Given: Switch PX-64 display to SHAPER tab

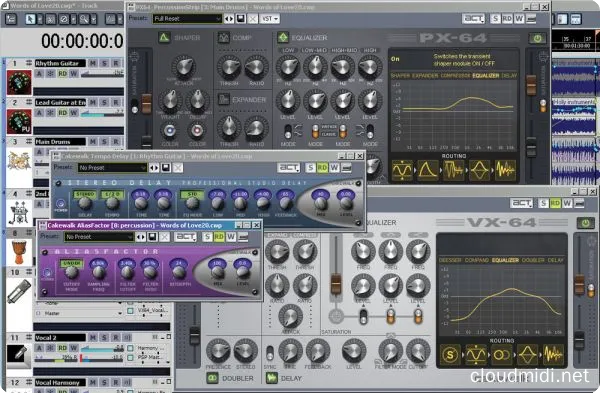Looking at the screenshot, I should (x=400, y=75).
